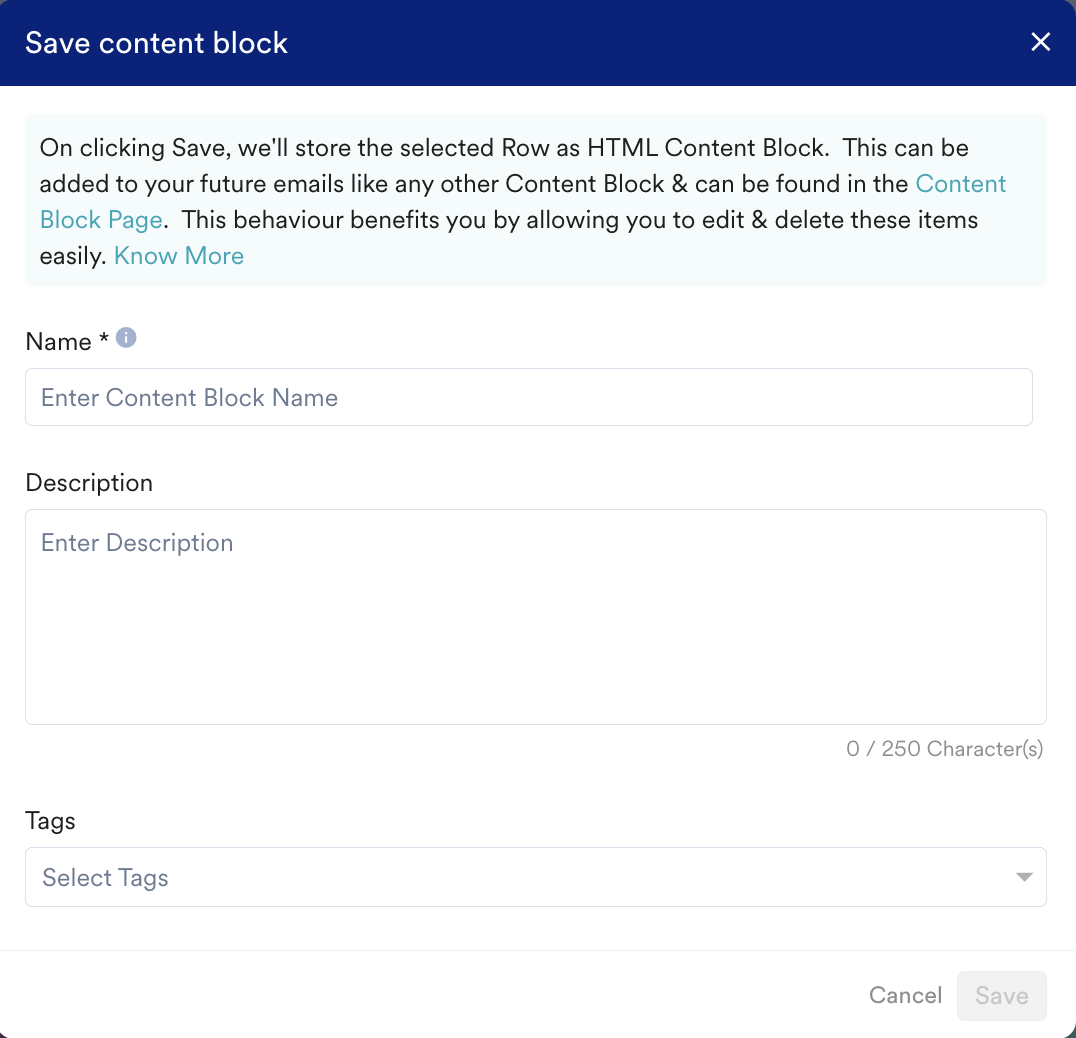The height and width of the screenshot is (1038, 1076).
Task: Click the Tags field label
Action: (50, 821)
